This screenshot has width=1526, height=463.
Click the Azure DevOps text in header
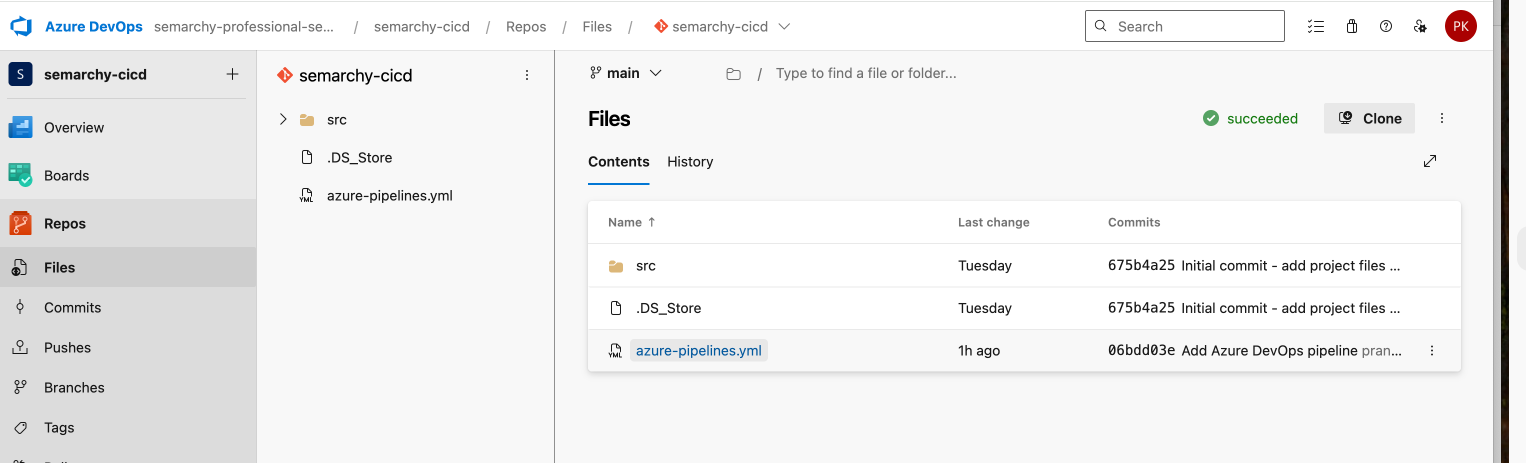click(95, 27)
